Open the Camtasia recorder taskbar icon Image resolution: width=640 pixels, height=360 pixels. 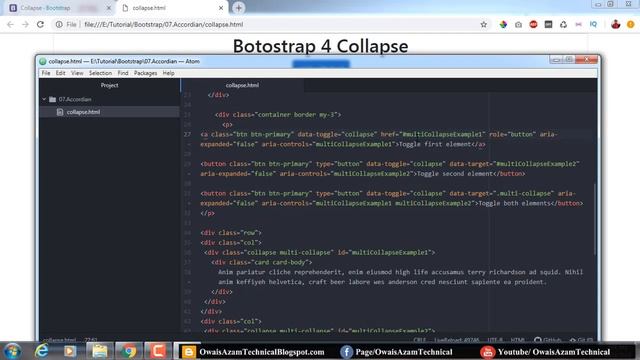point(158,351)
